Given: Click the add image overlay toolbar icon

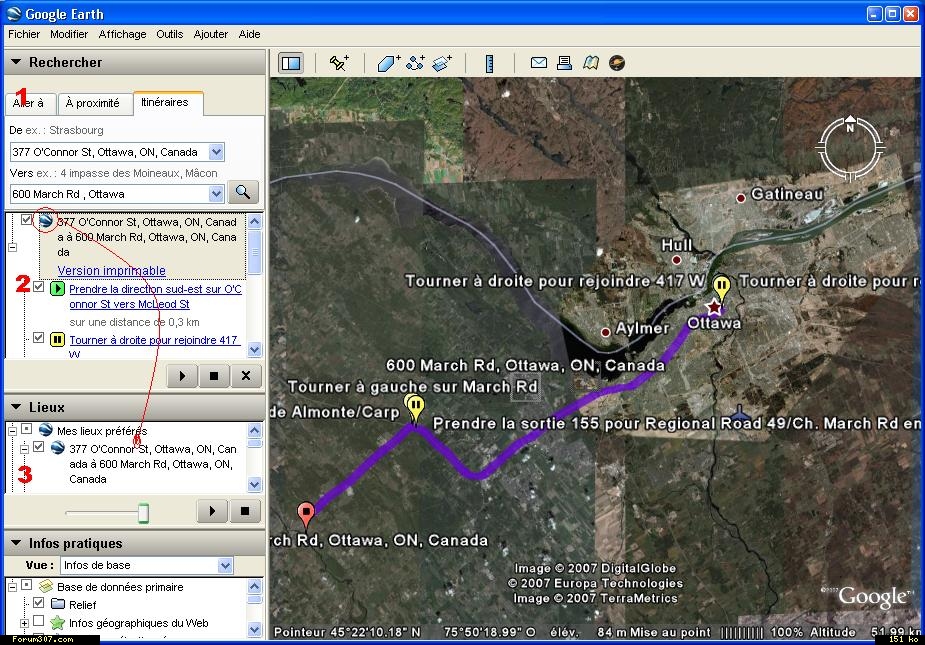Looking at the screenshot, I should 441,63.
